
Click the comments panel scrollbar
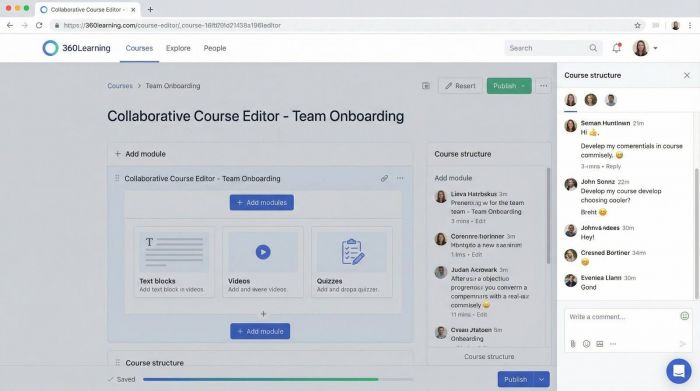696,233
